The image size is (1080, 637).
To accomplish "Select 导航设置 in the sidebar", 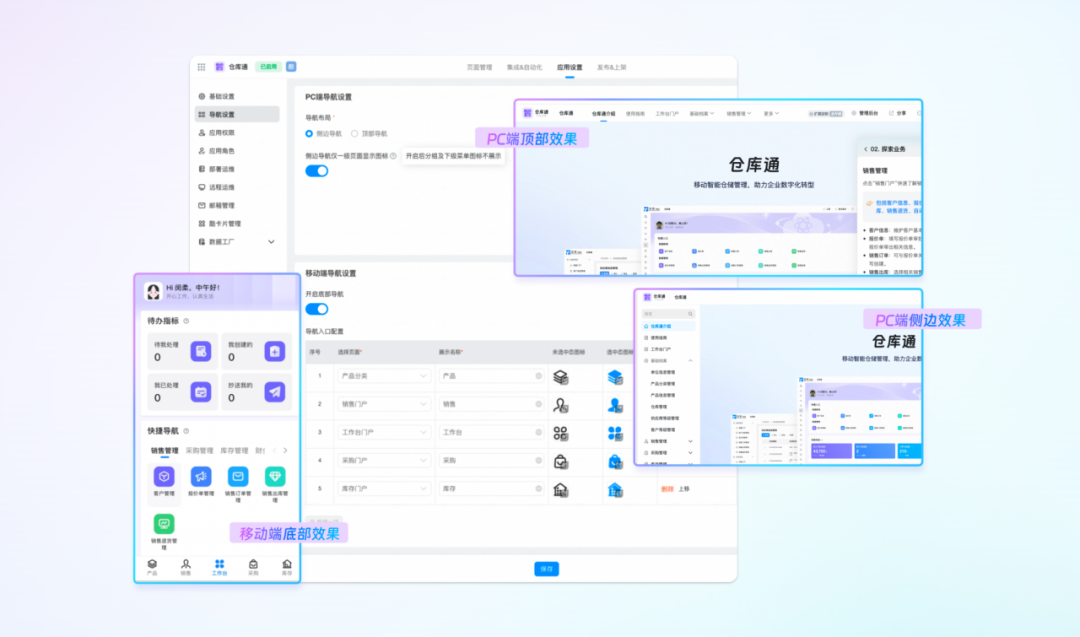I will coord(237,114).
